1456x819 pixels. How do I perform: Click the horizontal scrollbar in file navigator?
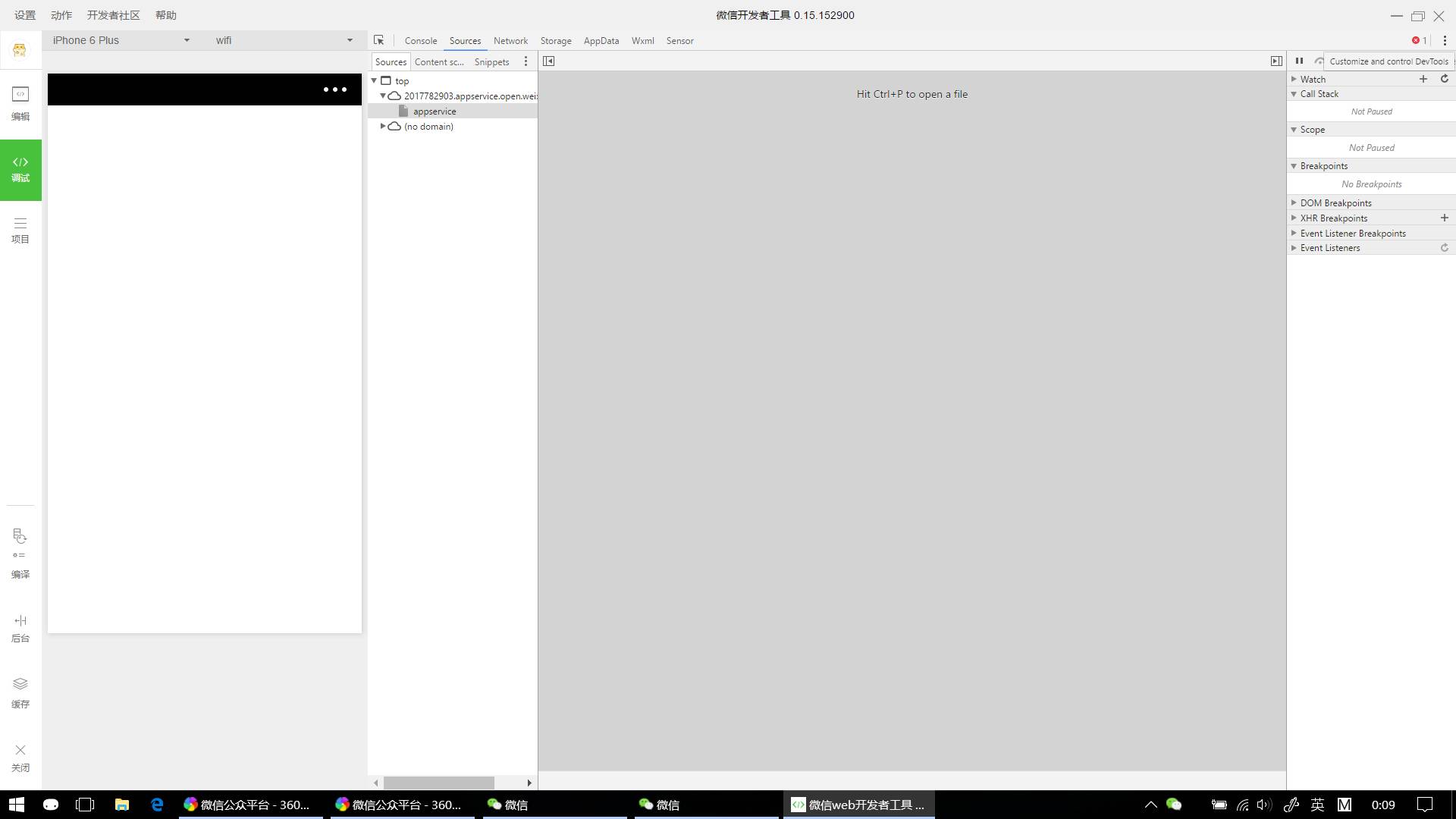click(438, 783)
